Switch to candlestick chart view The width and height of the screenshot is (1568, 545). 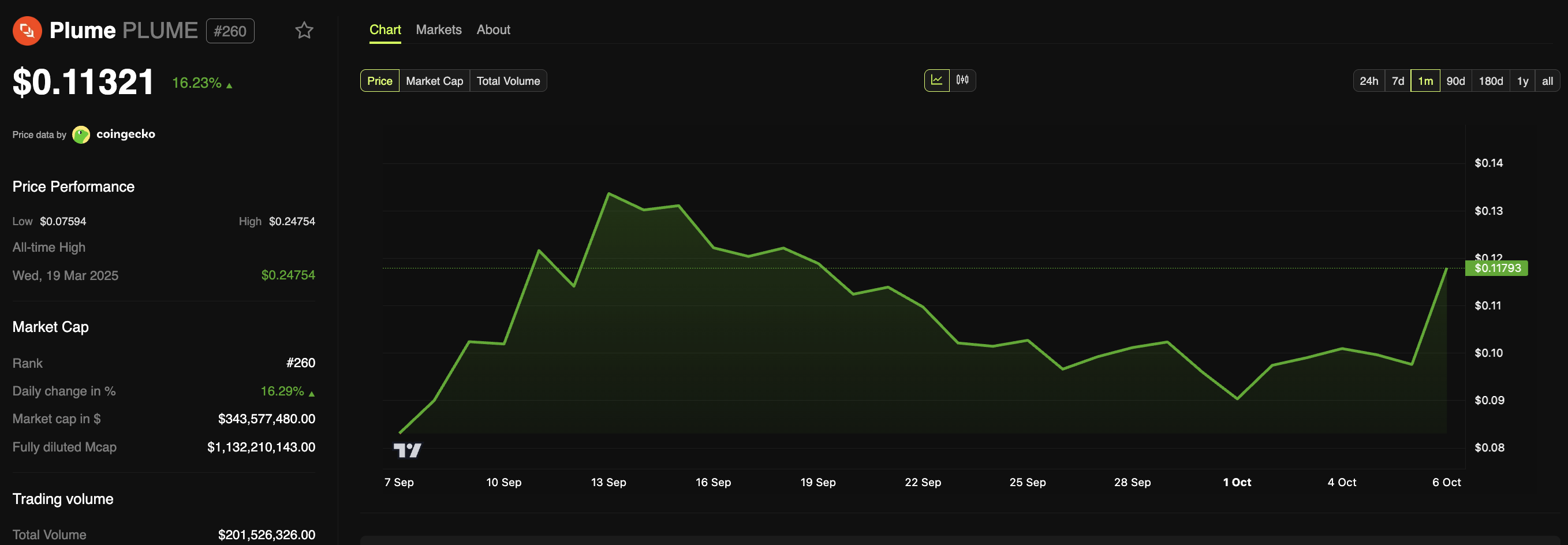click(x=962, y=80)
